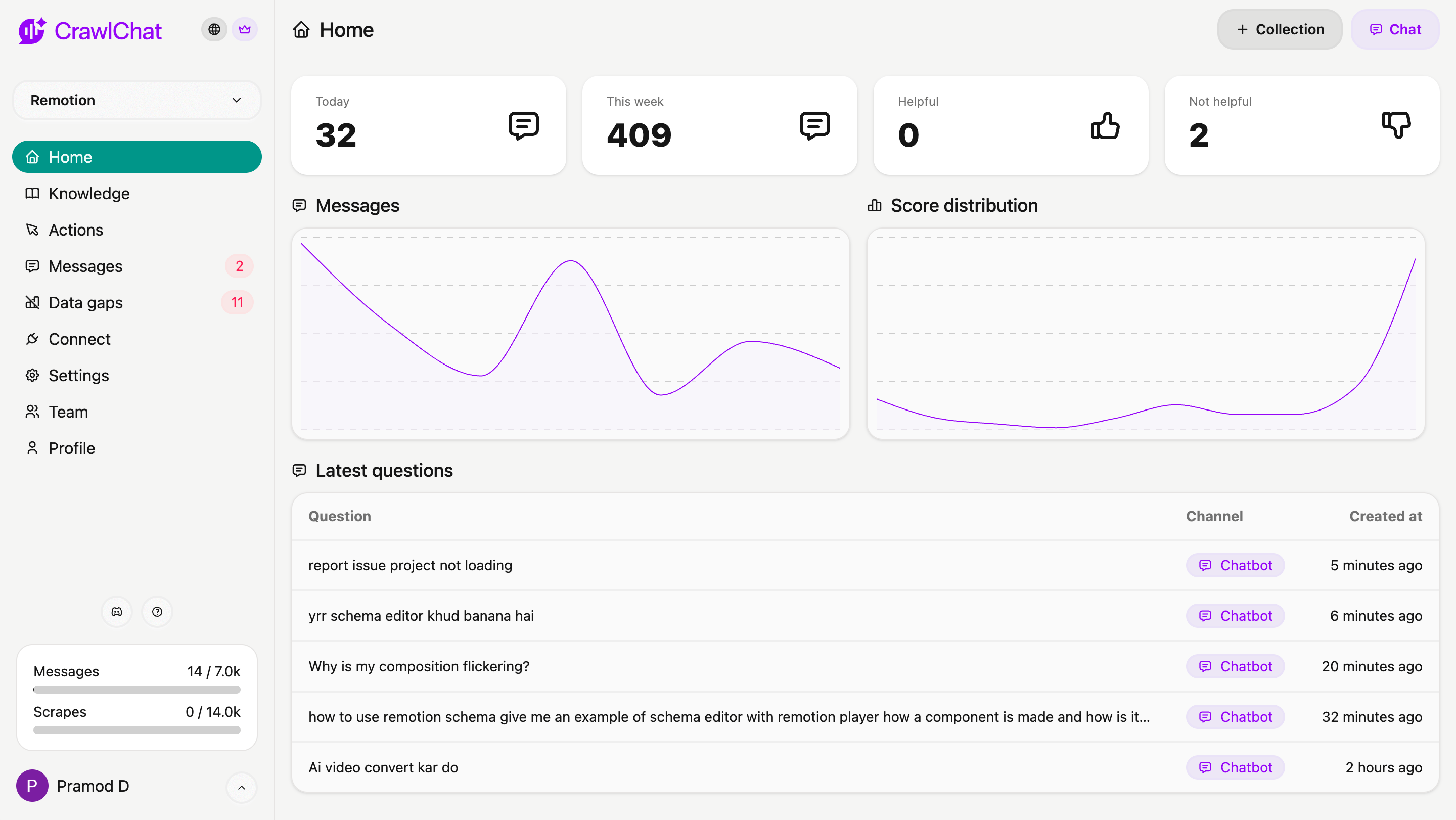1456x820 pixels.
Task: Click the Not helpful thumbs down icon
Action: [1396, 125]
